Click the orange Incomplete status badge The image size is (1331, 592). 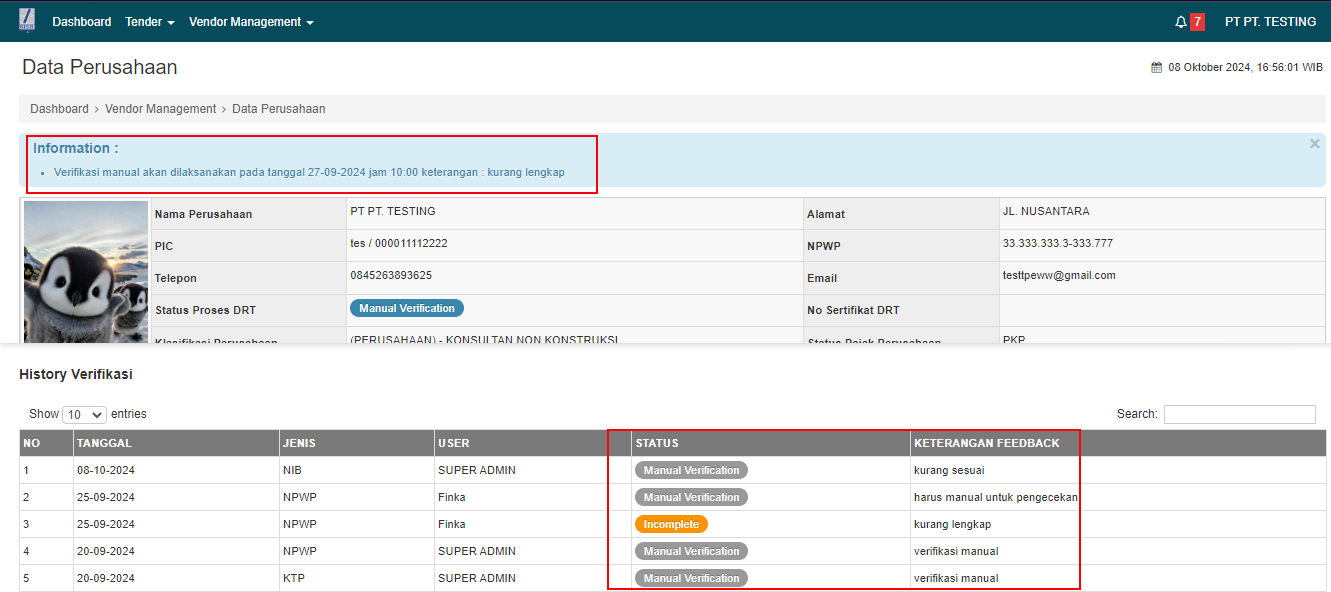(671, 524)
